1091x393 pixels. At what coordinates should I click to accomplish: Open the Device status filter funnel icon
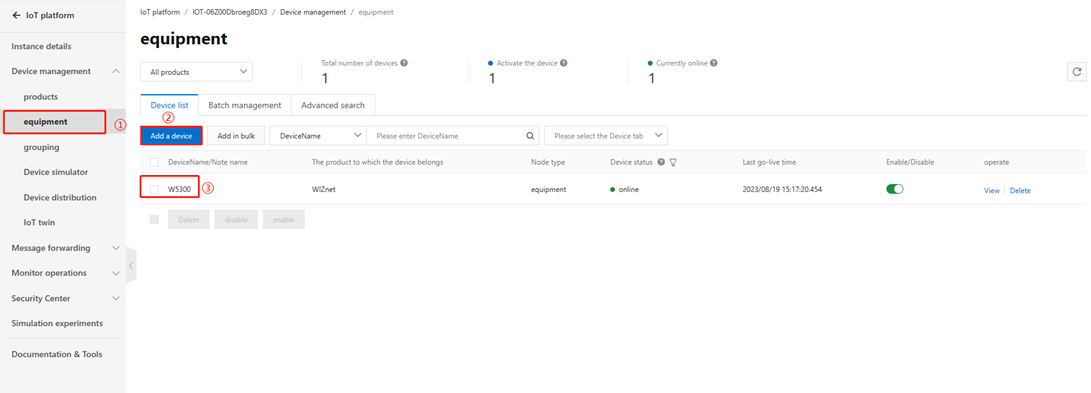[x=674, y=162]
